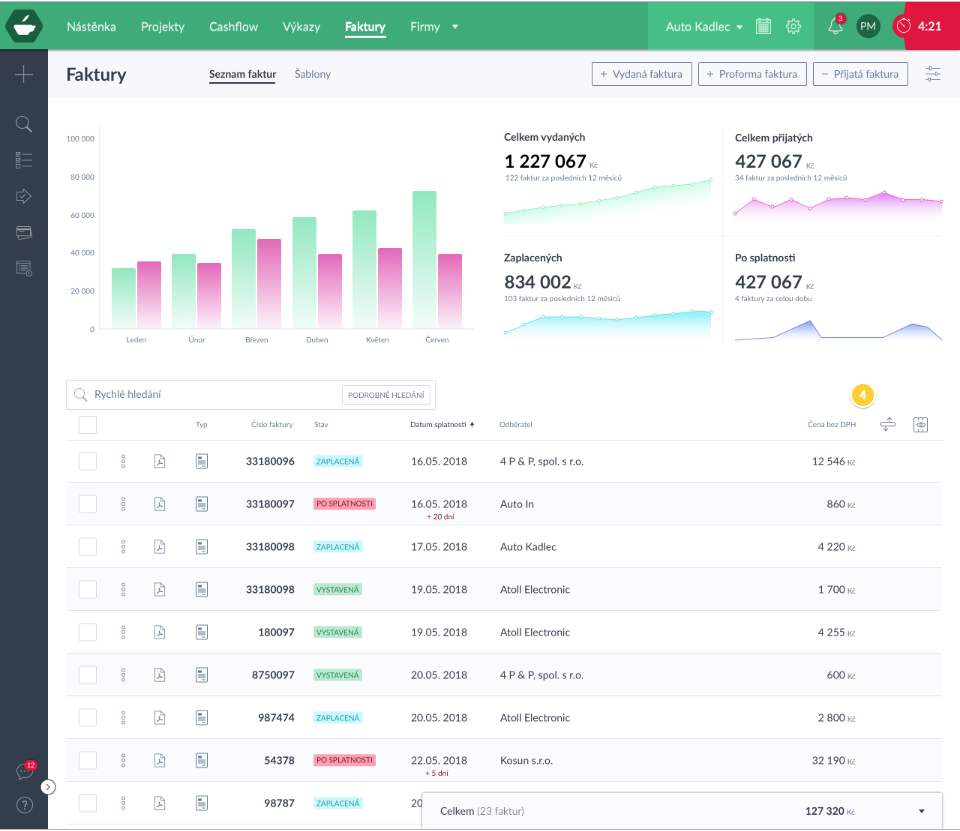Click the Vydaná faktura button
Image resolution: width=960 pixels, height=831 pixels.
coord(642,74)
